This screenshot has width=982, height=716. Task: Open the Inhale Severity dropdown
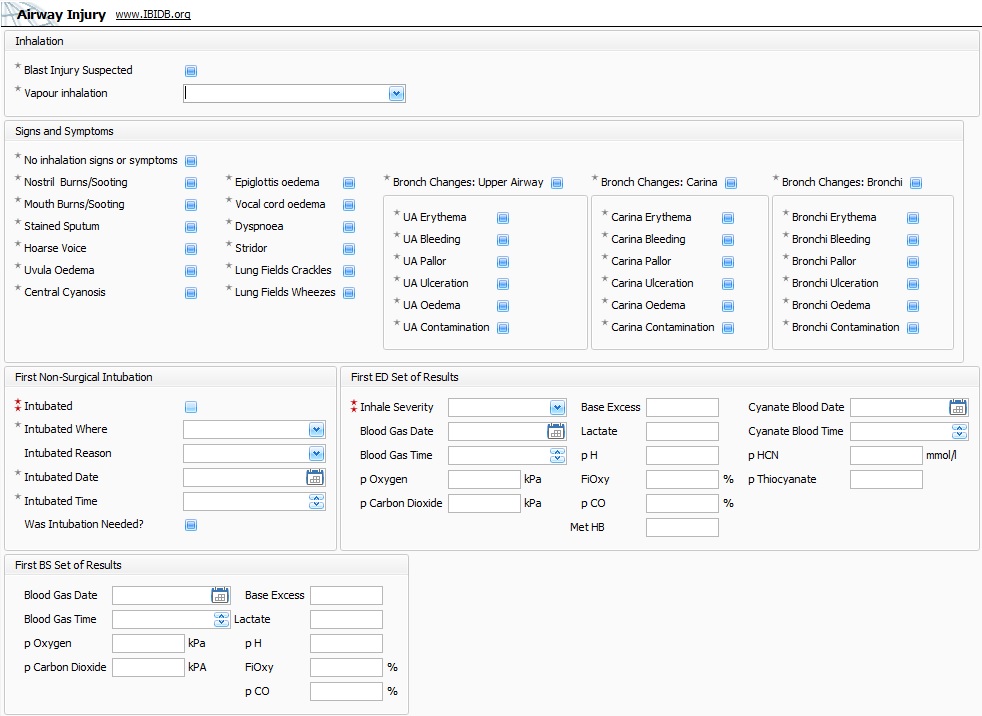pyautogui.click(x=557, y=408)
